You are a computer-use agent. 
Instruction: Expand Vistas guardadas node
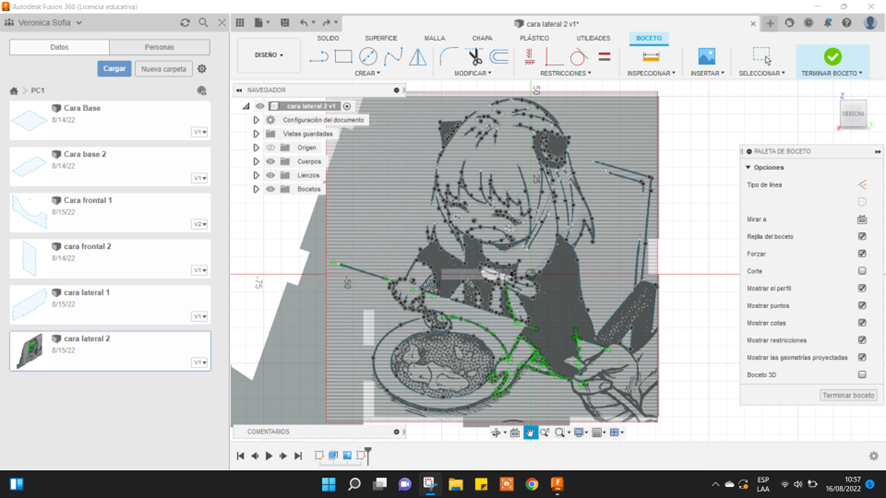click(256, 134)
